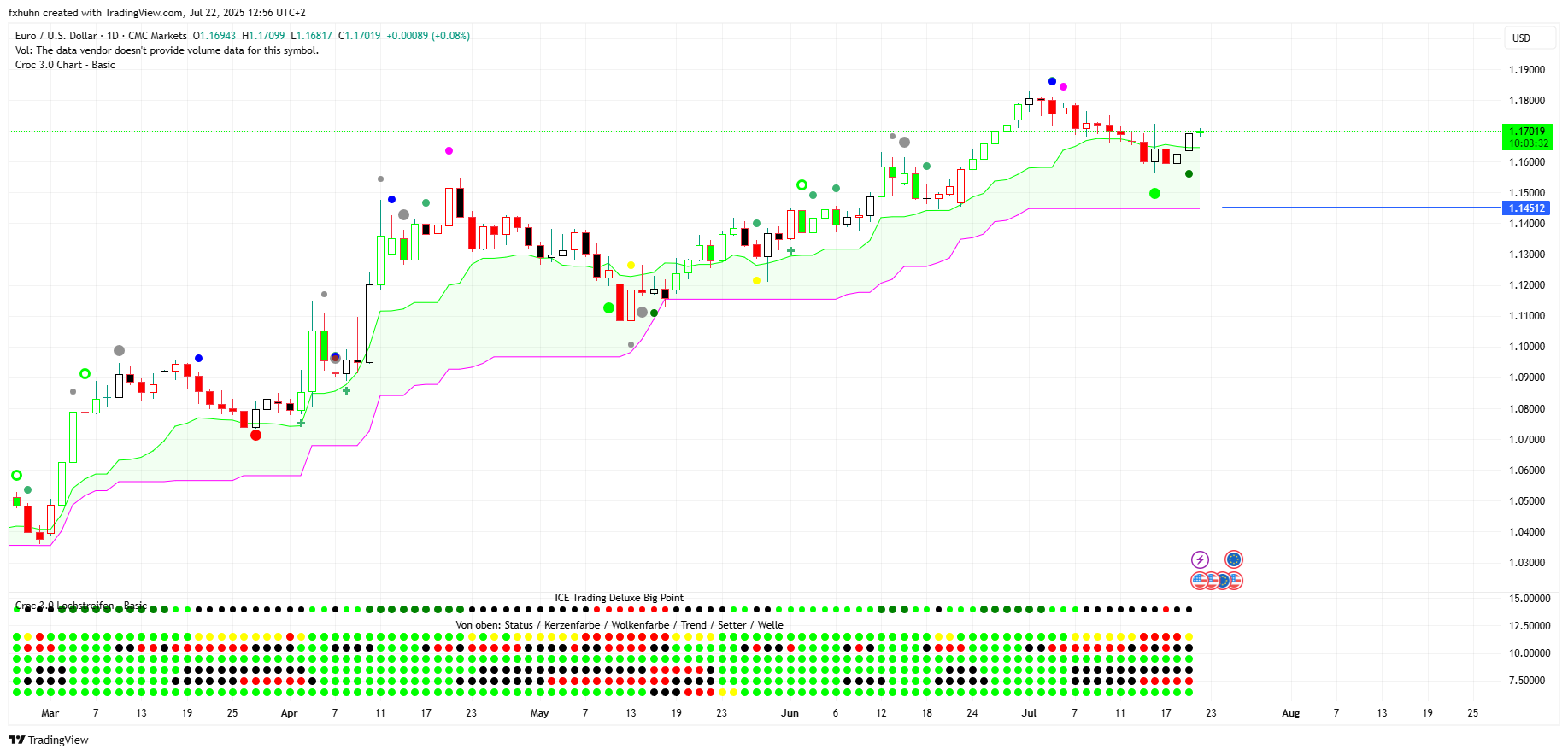This screenshot has width=1568, height=755.
Task: Click the 1.19000 price axis label
Action: [1526, 70]
